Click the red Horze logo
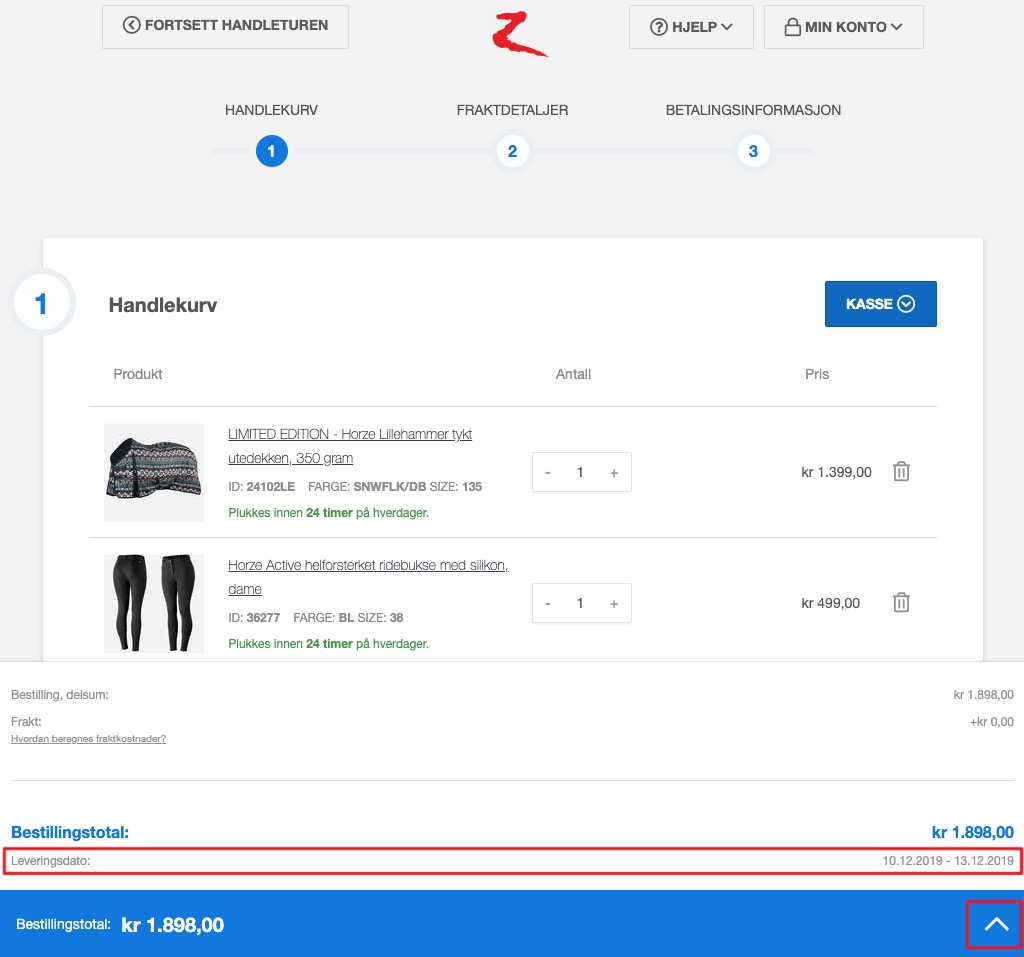 pyautogui.click(x=519, y=35)
